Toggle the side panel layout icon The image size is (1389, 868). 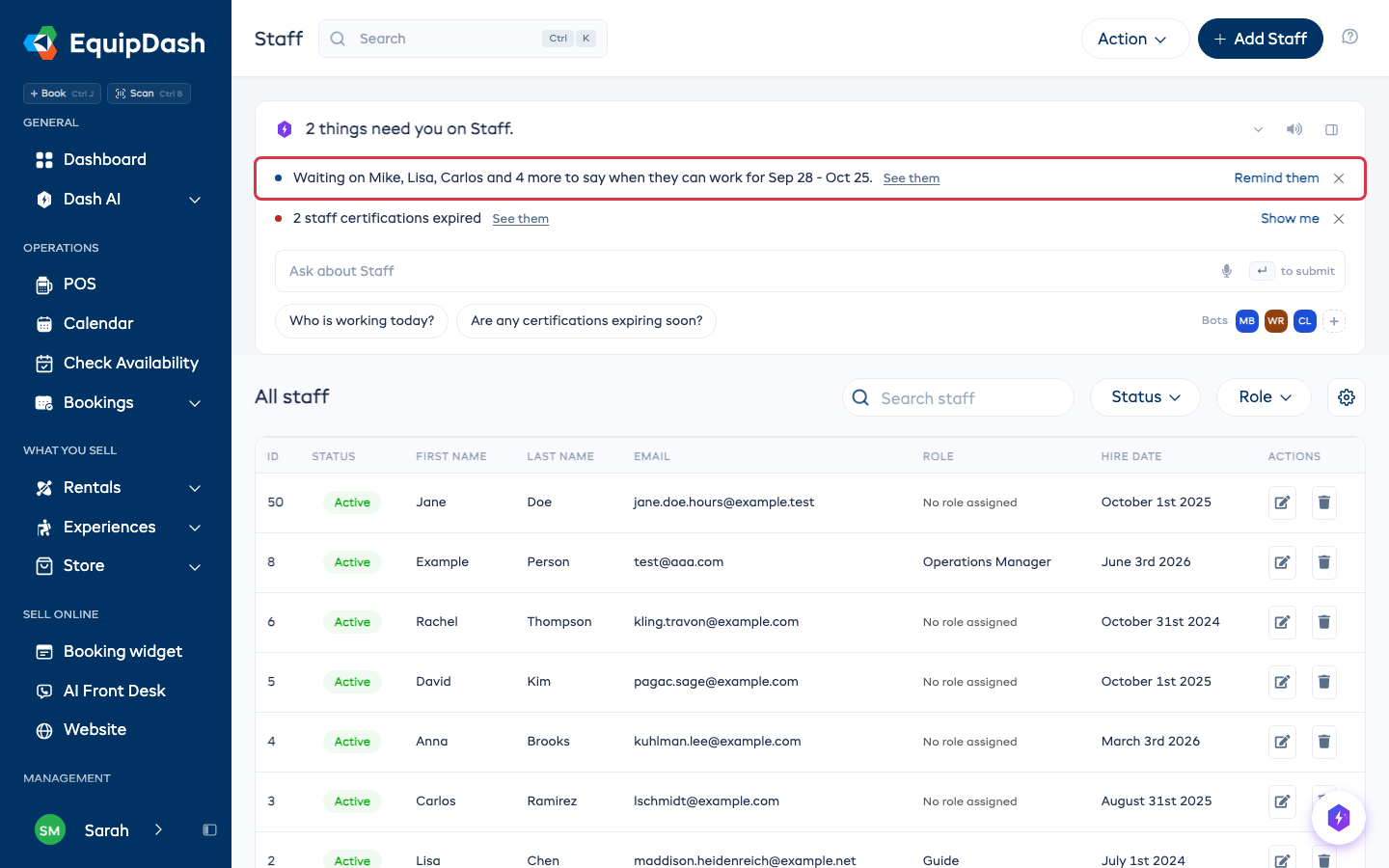[1331, 129]
